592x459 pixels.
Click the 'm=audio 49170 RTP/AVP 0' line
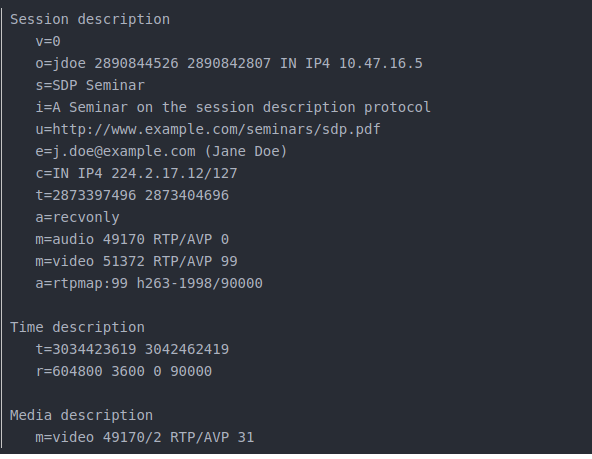pos(132,239)
